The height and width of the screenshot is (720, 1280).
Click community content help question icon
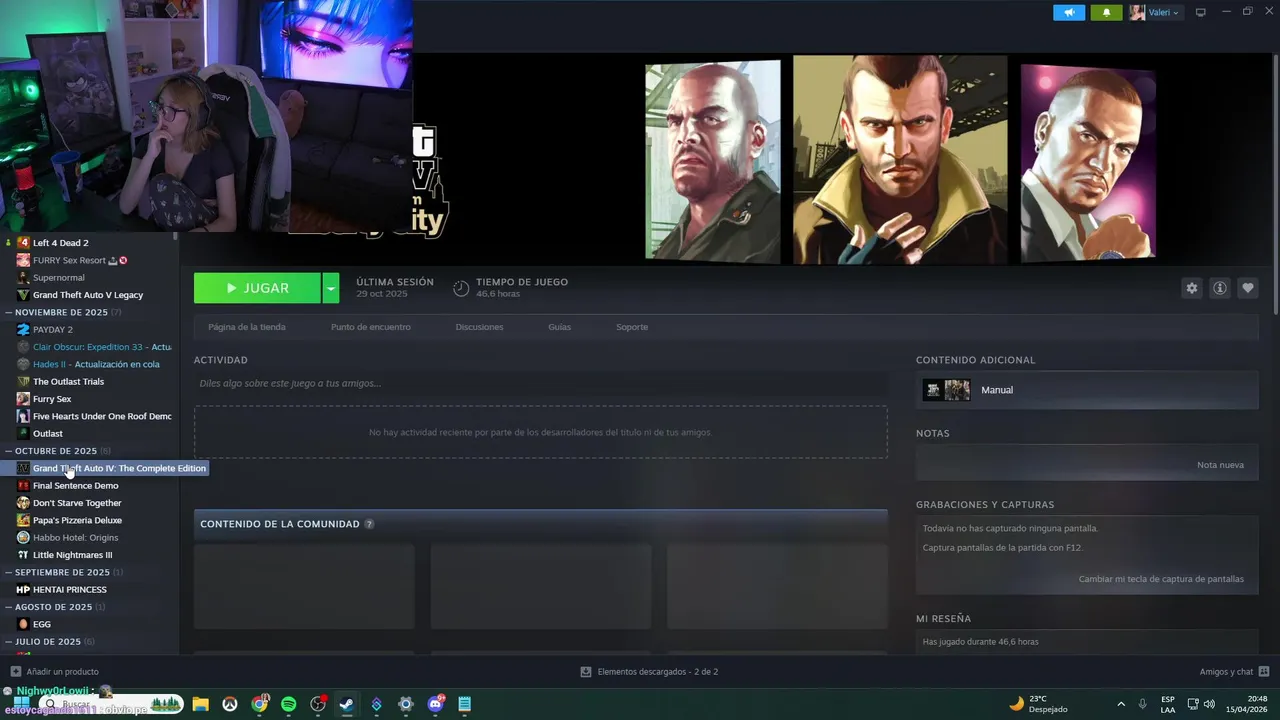369,524
